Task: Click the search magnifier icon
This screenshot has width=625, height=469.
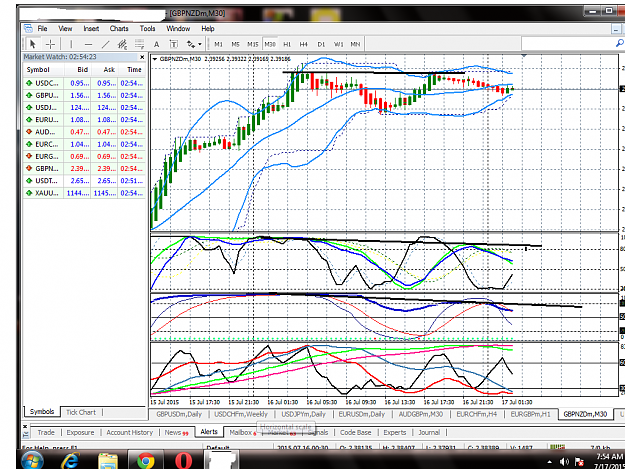Action: (619, 43)
